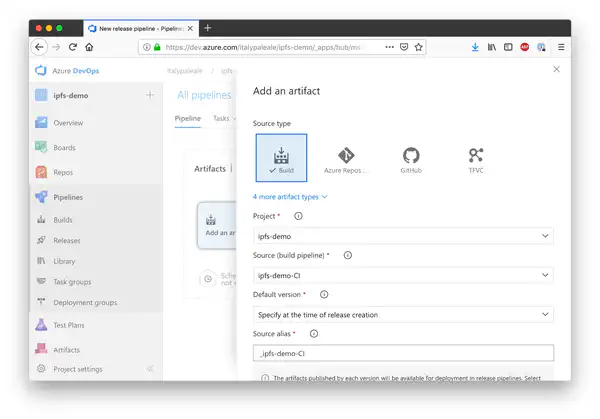Choose Azure Repos as source type
This screenshot has height=419, width=600.
click(346, 159)
